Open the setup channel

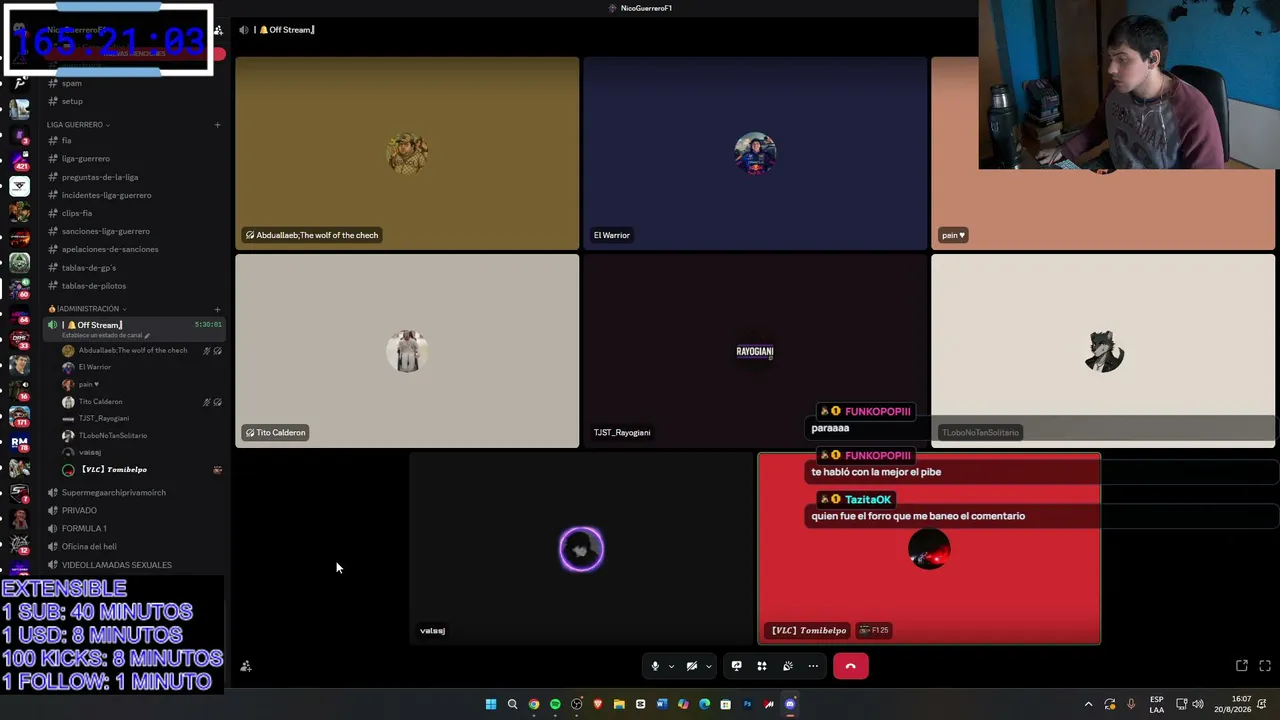coord(134,101)
